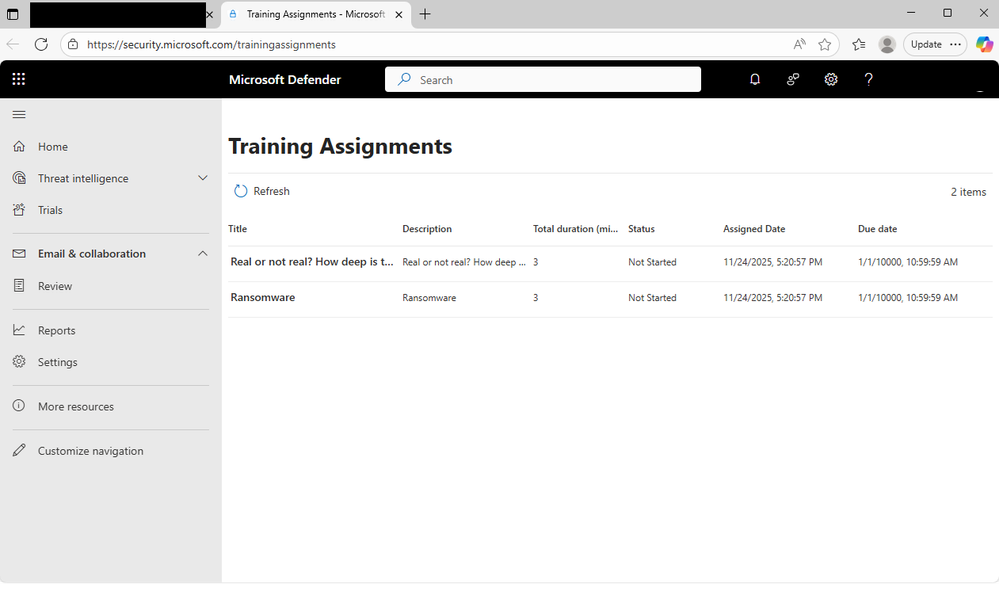Image resolution: width=999 pixels, height=599 pixels.
Task: Click due date in the Real or not real row
Action: point(907,262)
